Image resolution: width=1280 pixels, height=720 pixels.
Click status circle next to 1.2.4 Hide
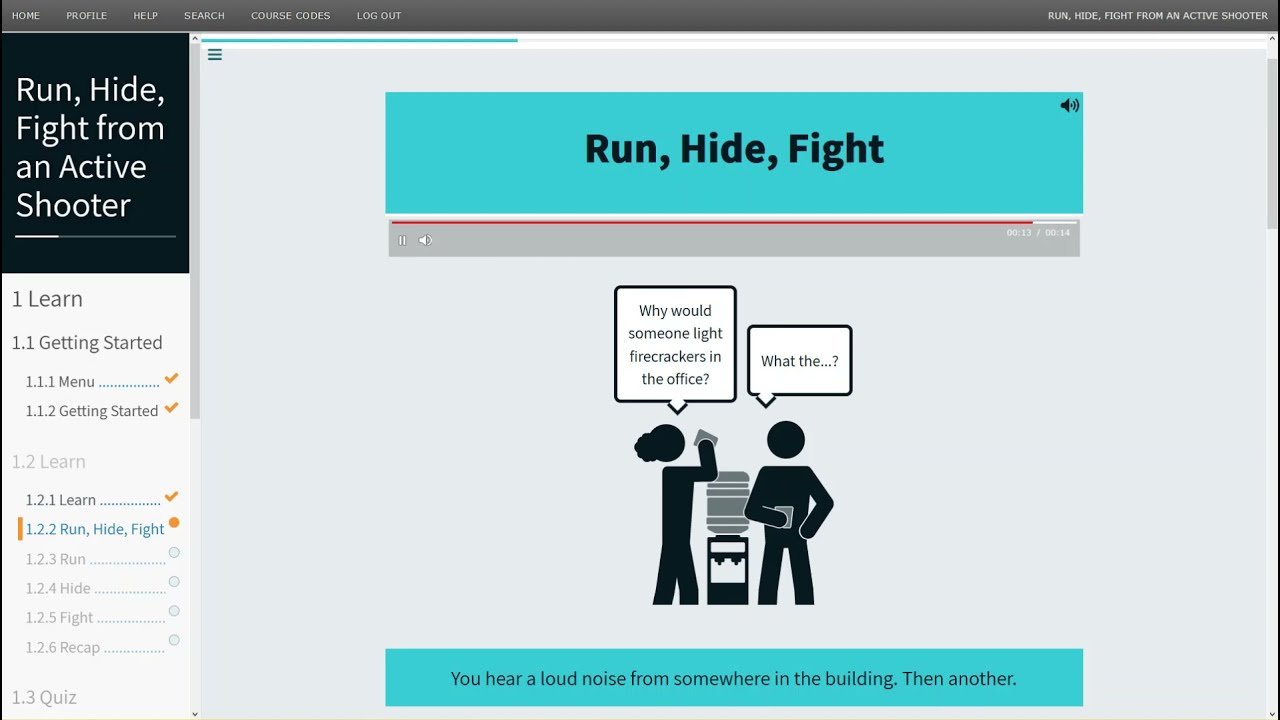tap(174, 582)
